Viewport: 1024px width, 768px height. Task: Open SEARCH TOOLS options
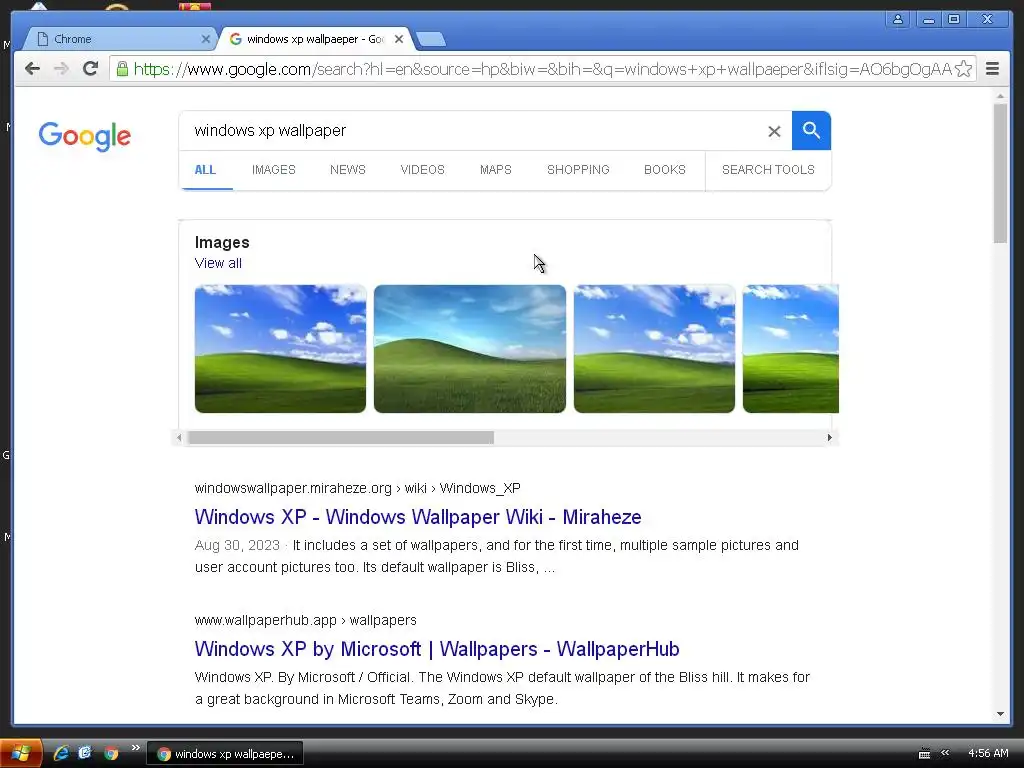coord(768,170)
